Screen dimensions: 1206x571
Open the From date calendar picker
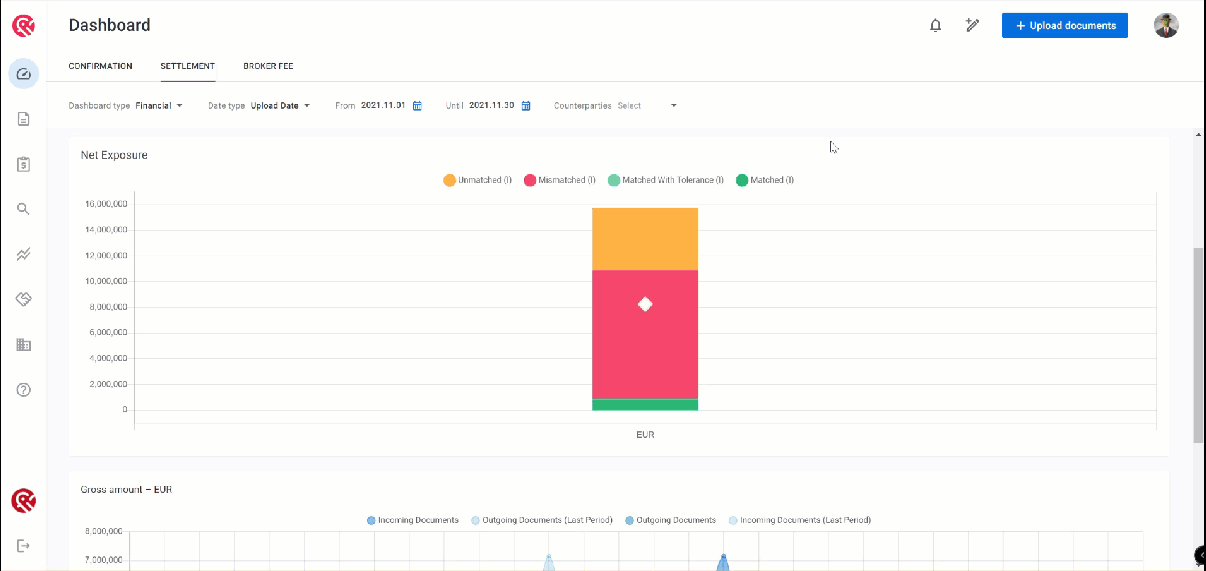[418, 105]
